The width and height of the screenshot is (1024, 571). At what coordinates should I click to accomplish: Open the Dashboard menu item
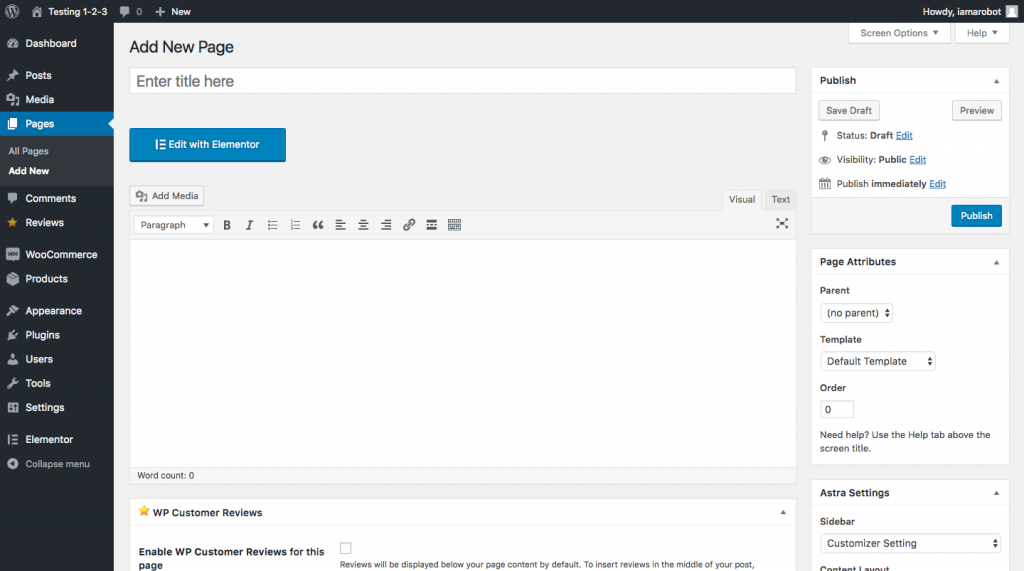point(57,43)
